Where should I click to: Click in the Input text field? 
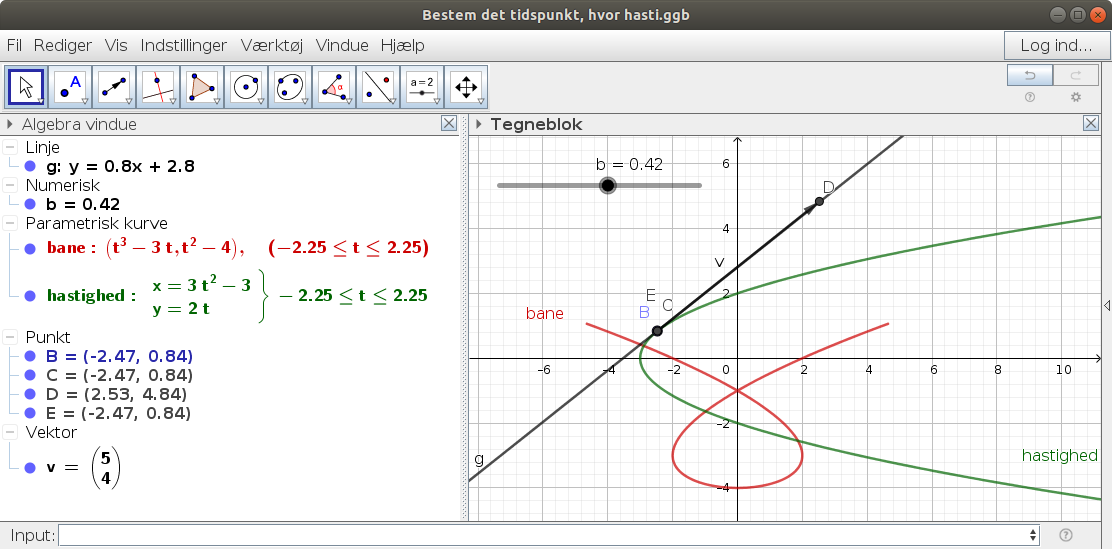click(543, 535)
